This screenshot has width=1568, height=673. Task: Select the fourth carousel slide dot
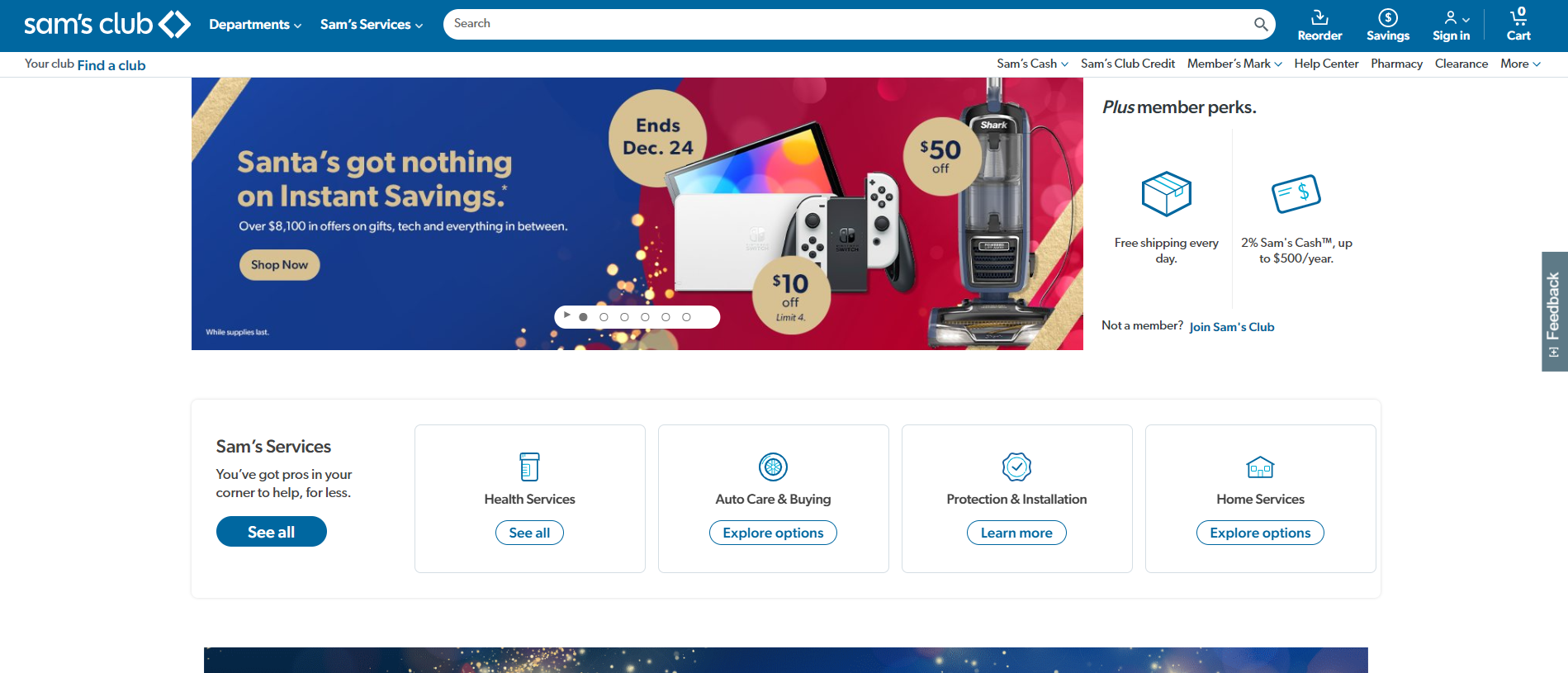click(645, 317)
